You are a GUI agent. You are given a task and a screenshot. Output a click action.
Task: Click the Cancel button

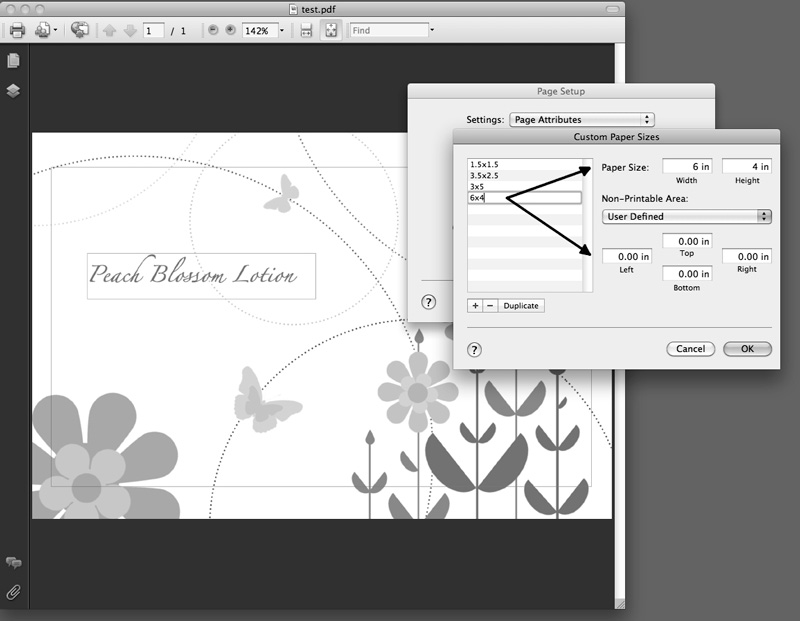pos(691,349)
